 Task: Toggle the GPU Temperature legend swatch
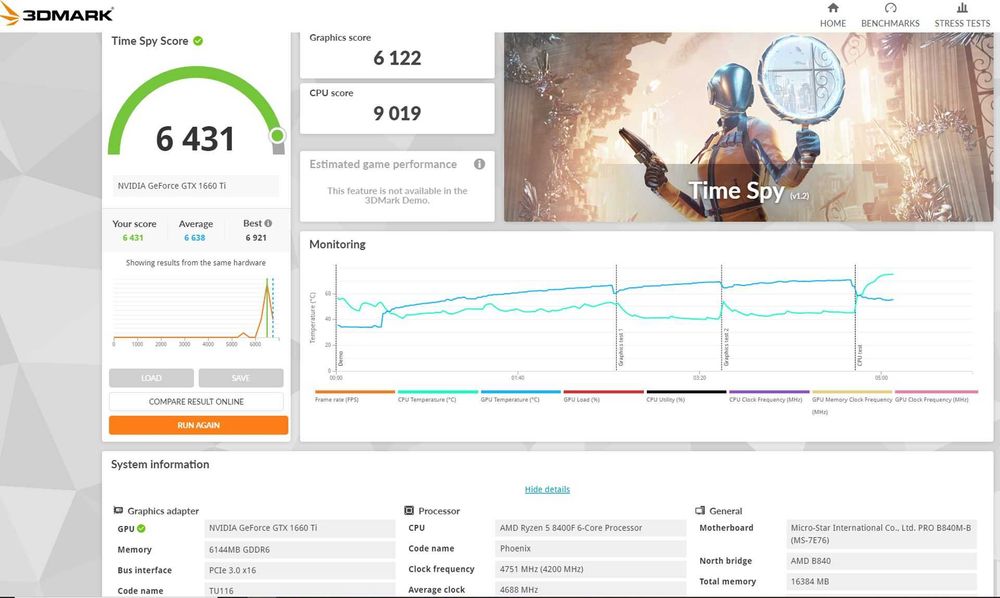[x=520, y=392]
